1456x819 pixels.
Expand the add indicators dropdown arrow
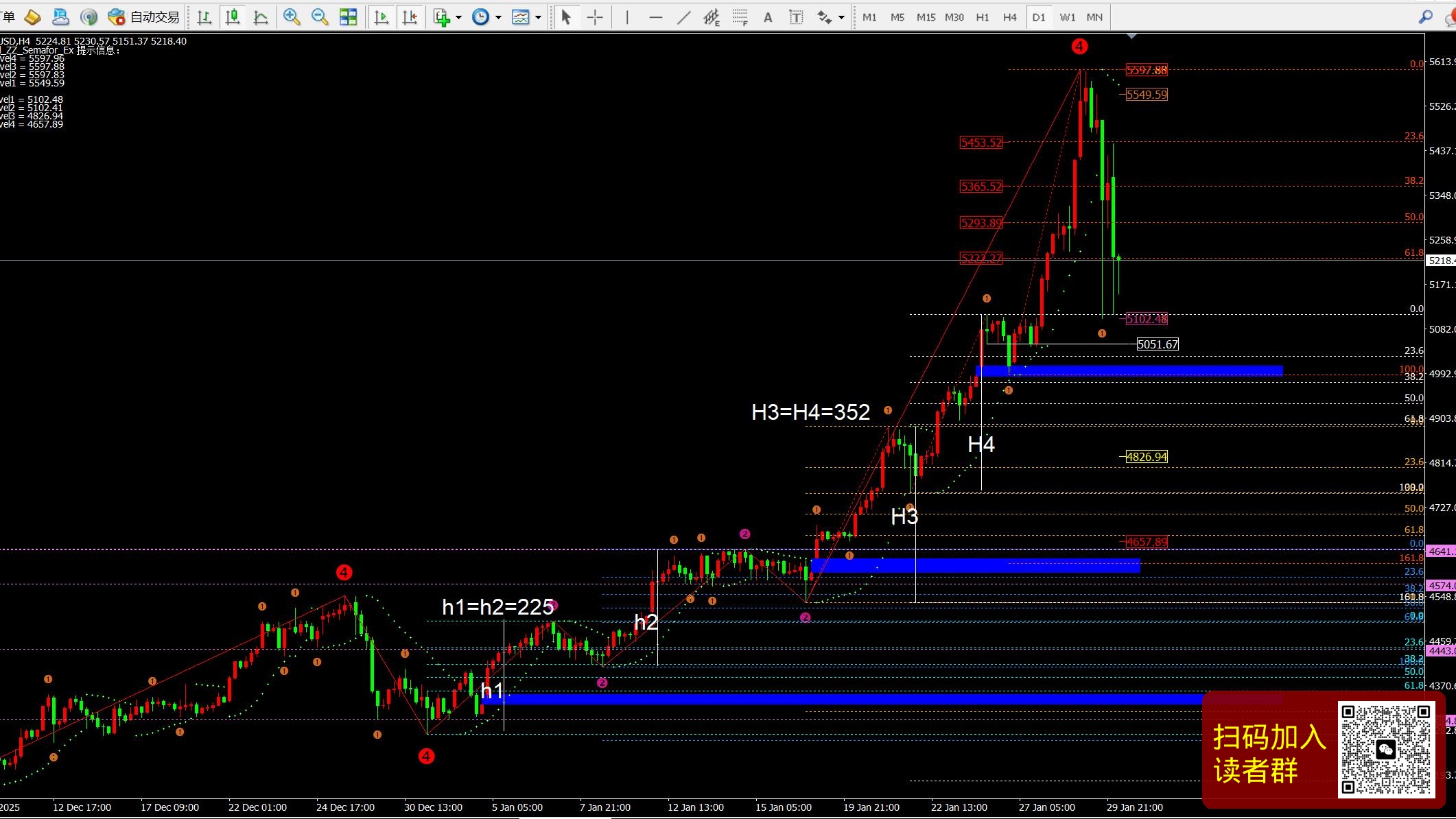[x=458, y=17]
